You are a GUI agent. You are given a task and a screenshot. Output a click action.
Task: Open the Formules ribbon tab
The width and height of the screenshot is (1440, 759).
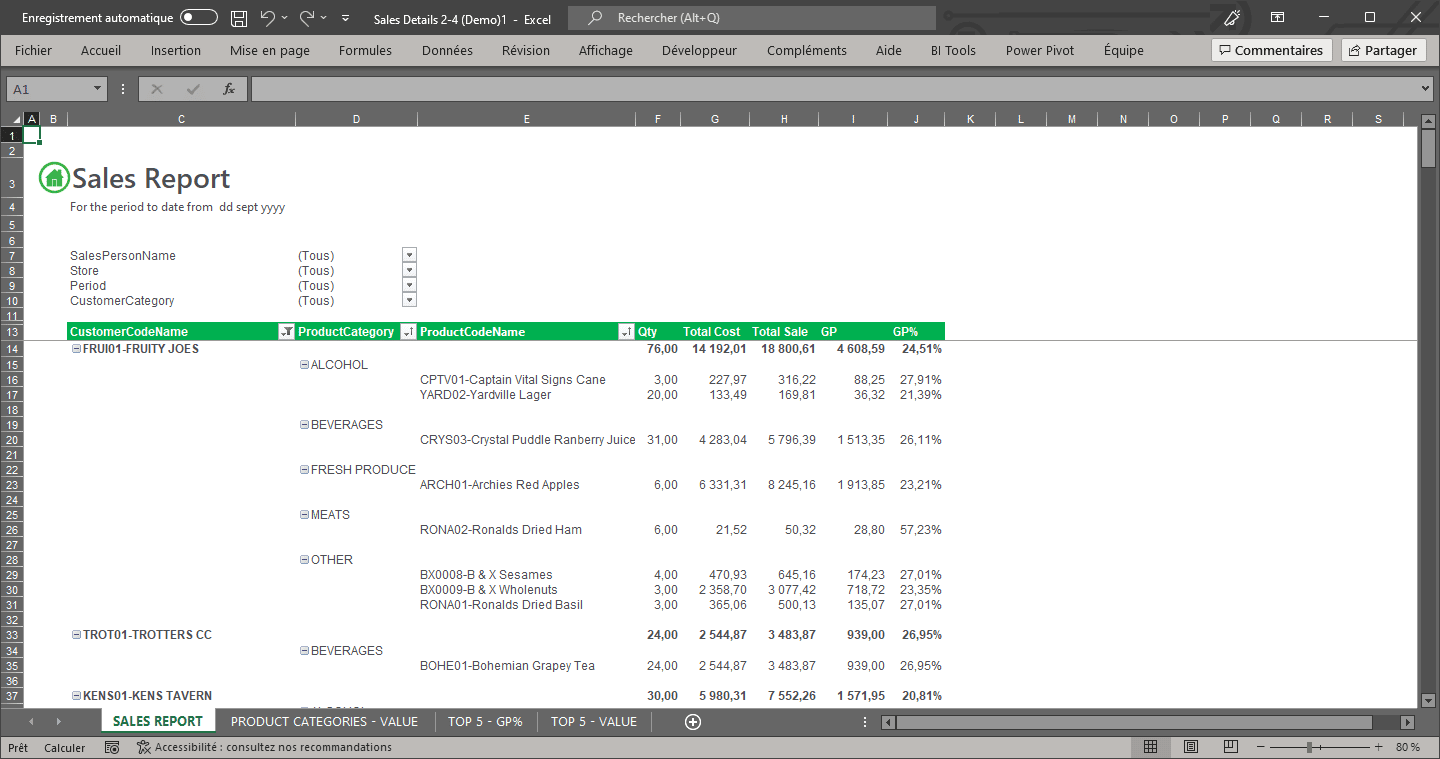click(x=365, y=50)
